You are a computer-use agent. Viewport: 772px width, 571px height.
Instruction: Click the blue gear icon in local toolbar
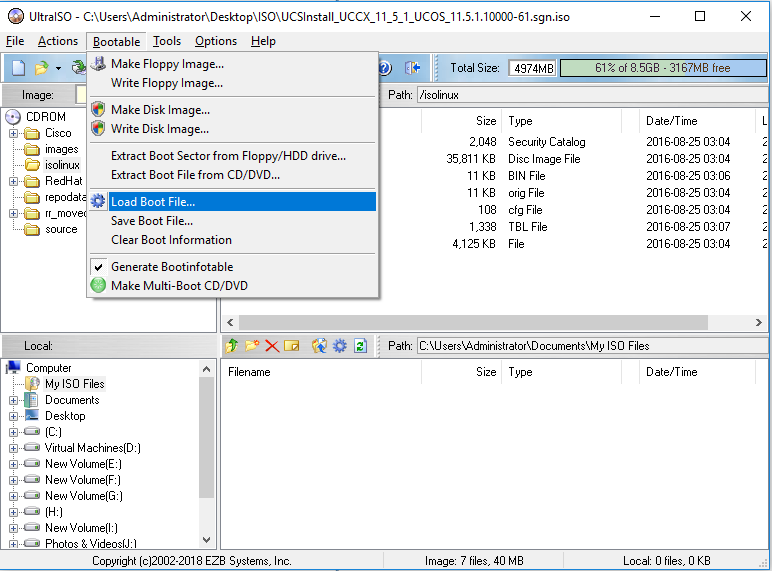coord(340,346)
